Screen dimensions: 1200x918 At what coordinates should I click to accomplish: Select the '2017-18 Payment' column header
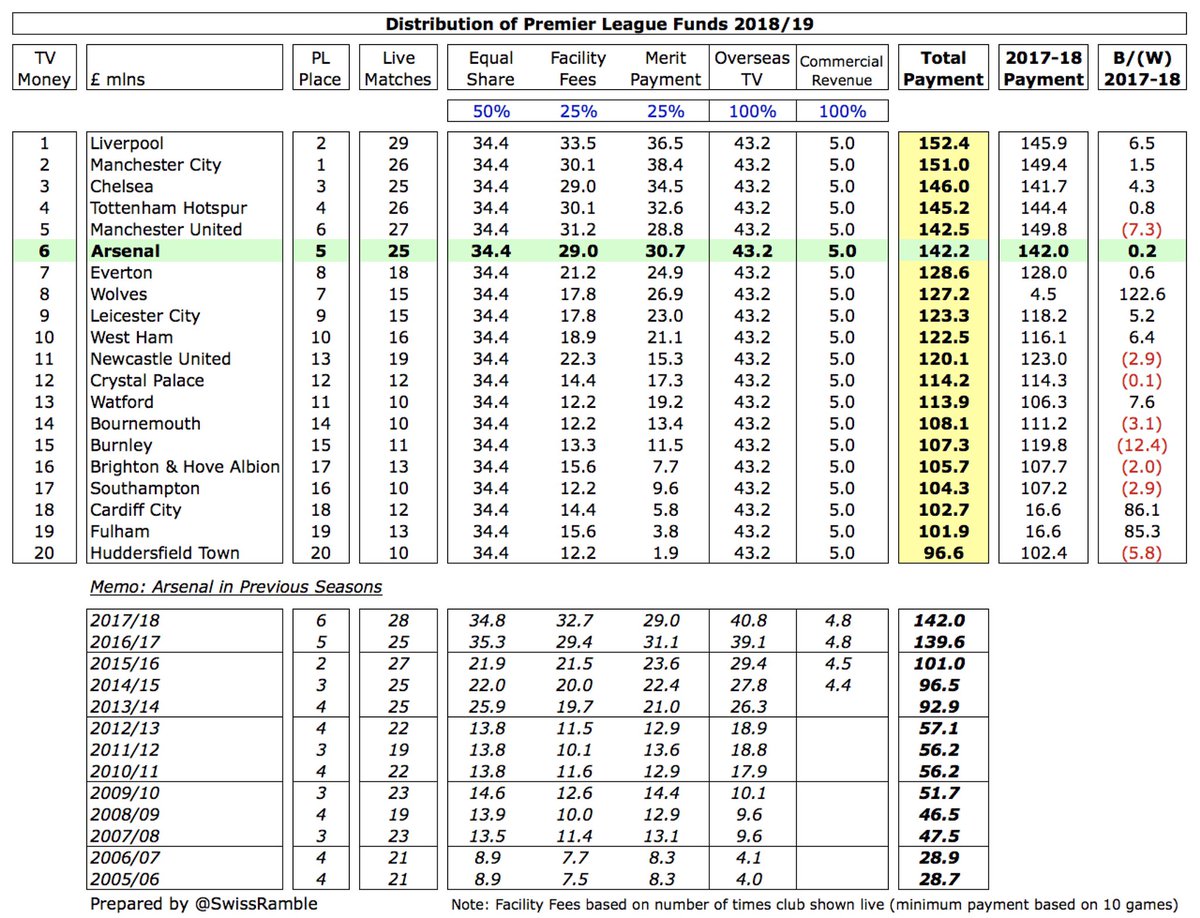click(x=1043, y=68)
